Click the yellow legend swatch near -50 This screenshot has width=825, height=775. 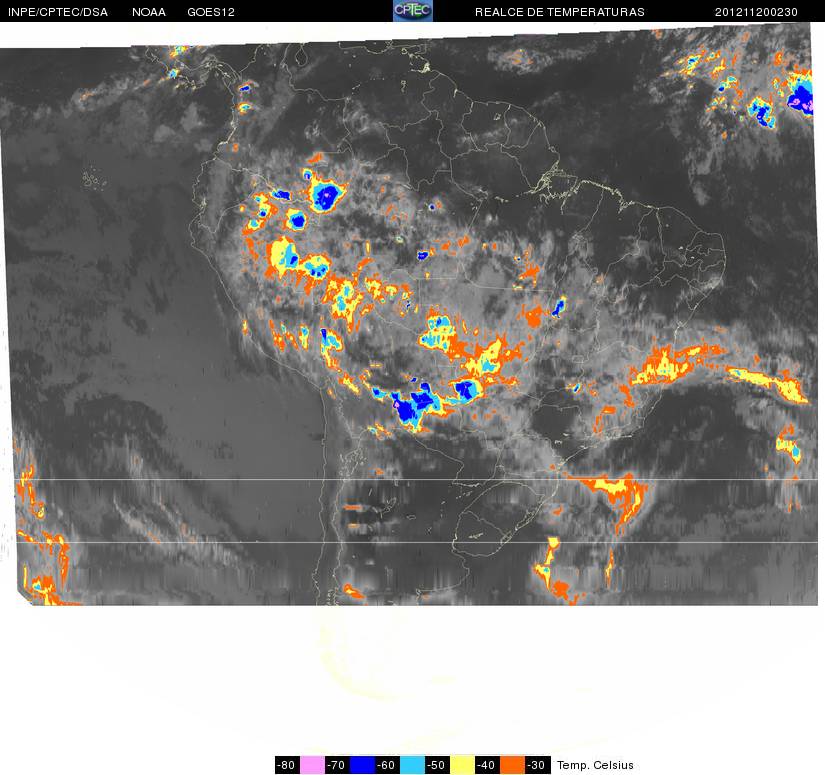coord(462,765)
